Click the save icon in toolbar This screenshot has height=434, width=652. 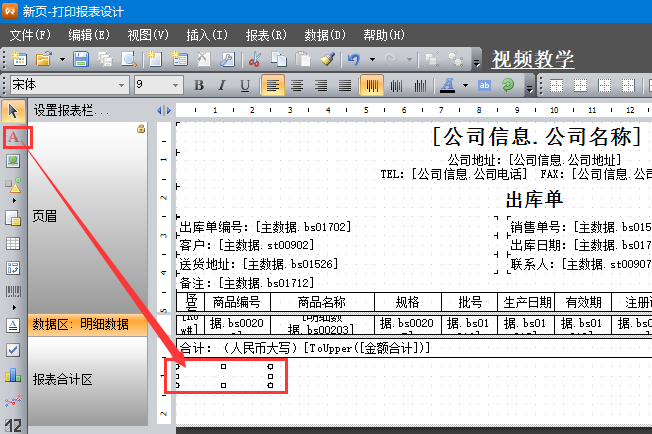[80, 59]
